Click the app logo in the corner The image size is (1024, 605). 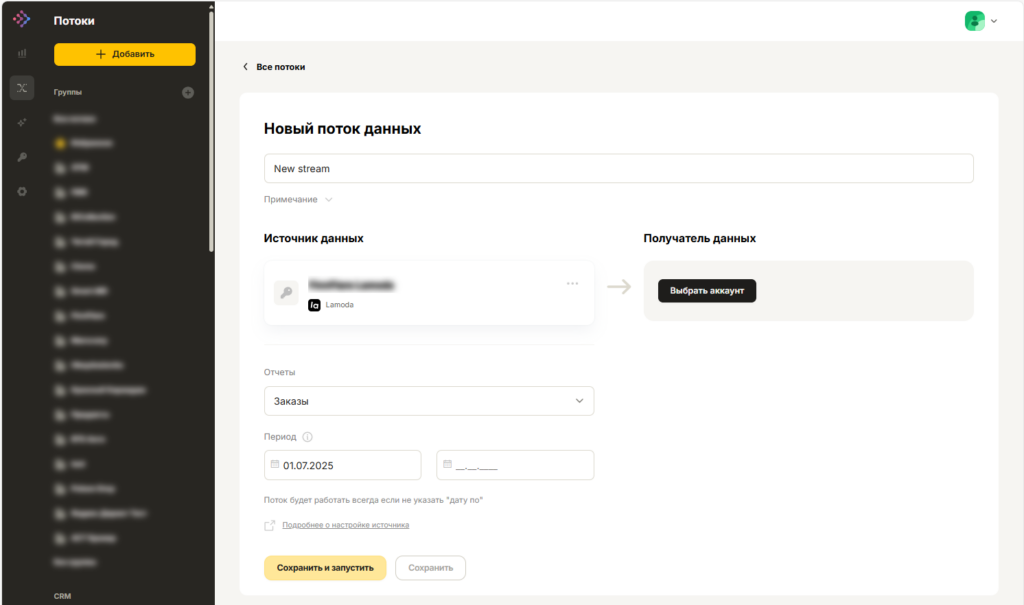tap(22, 19)
